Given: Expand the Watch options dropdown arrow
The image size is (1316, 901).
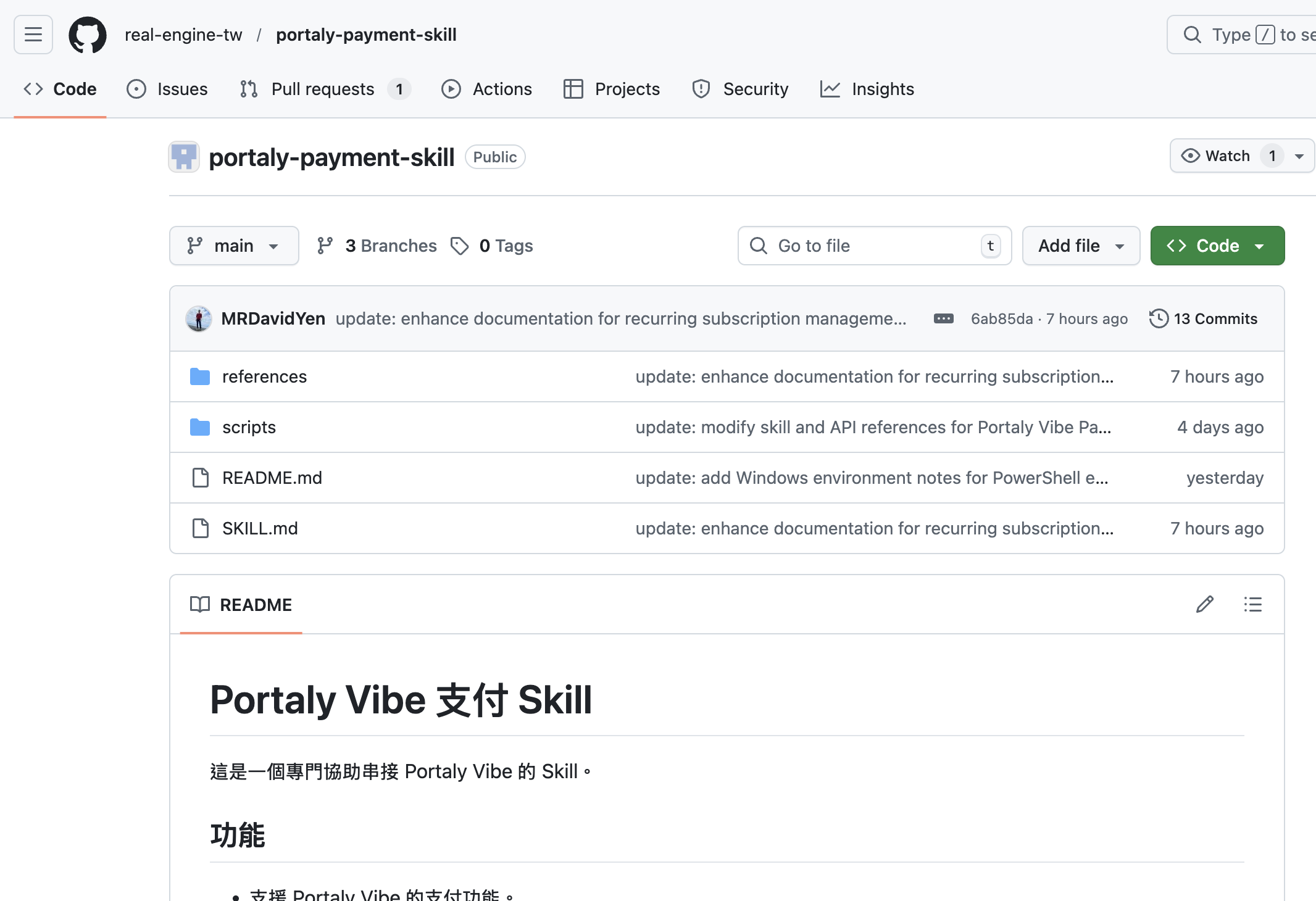Looking at the screenshot, I should click(1300, 156).
